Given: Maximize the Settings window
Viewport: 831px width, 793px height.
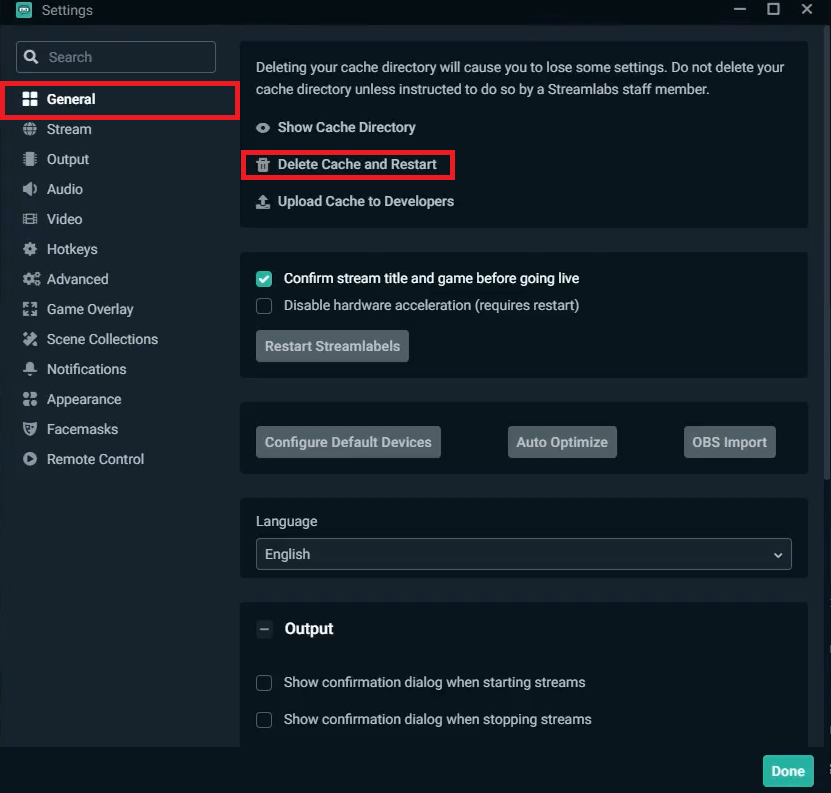Looking at the screenshot, I should [773, 9].
